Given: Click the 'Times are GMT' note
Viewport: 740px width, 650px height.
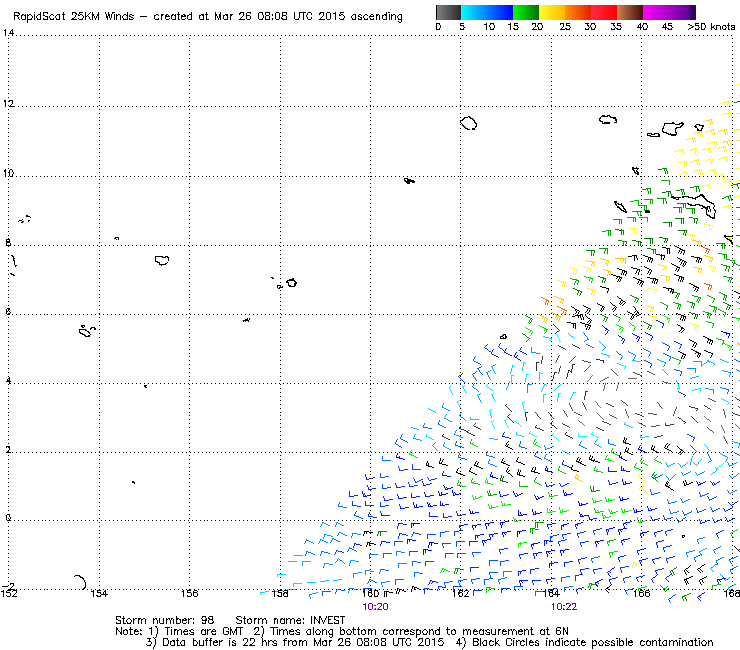Looking at the screenshot, I should [x=204, y=631].
